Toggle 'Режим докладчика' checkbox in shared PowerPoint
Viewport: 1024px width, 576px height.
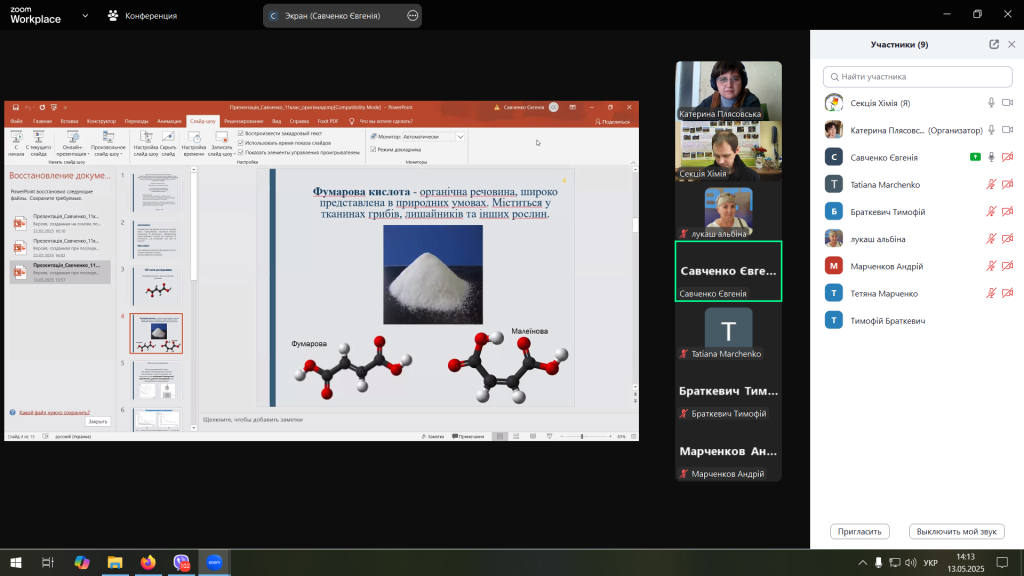(373, 149)
